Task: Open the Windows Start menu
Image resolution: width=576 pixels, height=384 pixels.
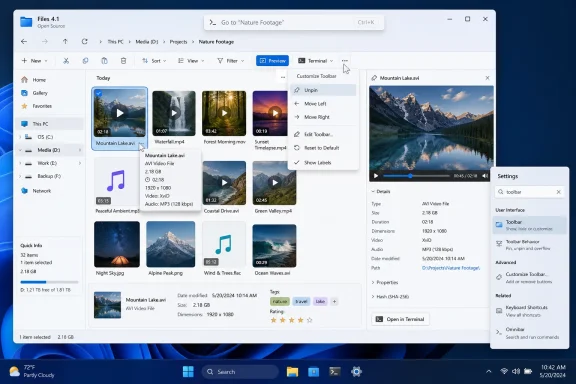Action: pyautogui.click(x=188, y=372)
